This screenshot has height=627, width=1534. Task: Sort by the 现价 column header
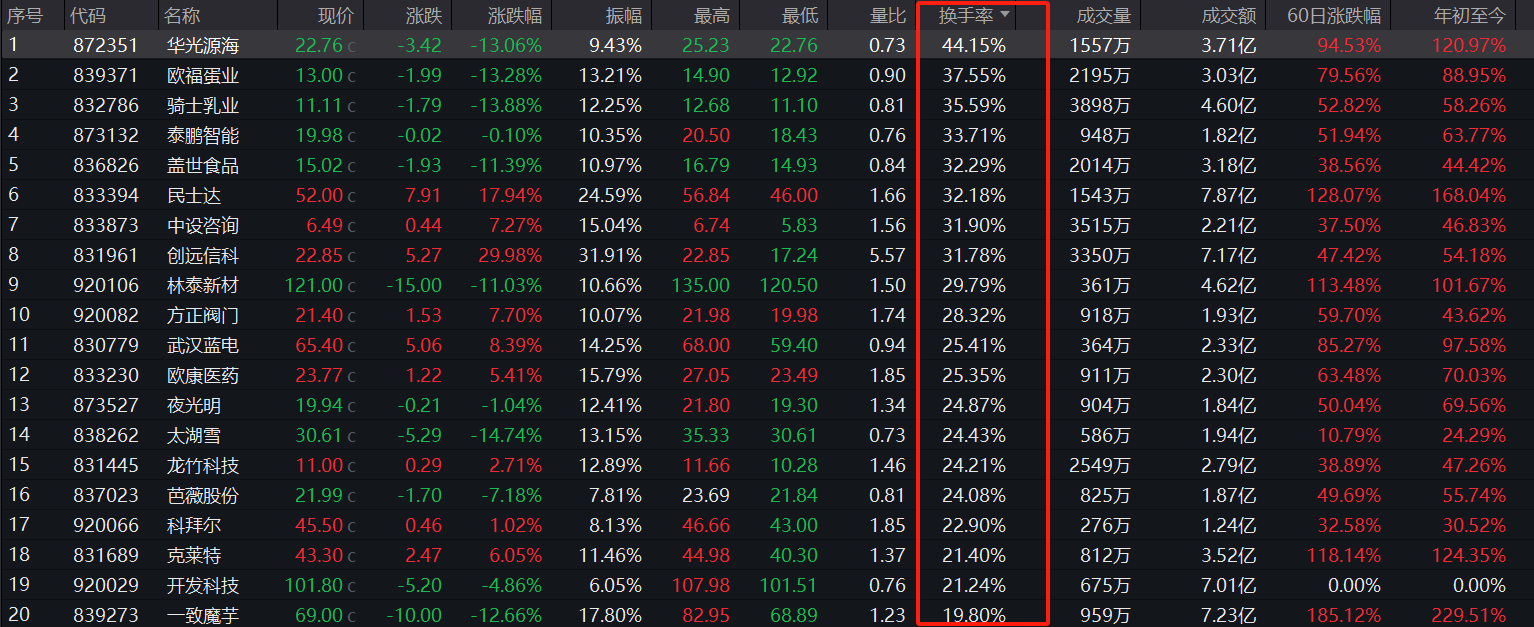pos(336,15)
